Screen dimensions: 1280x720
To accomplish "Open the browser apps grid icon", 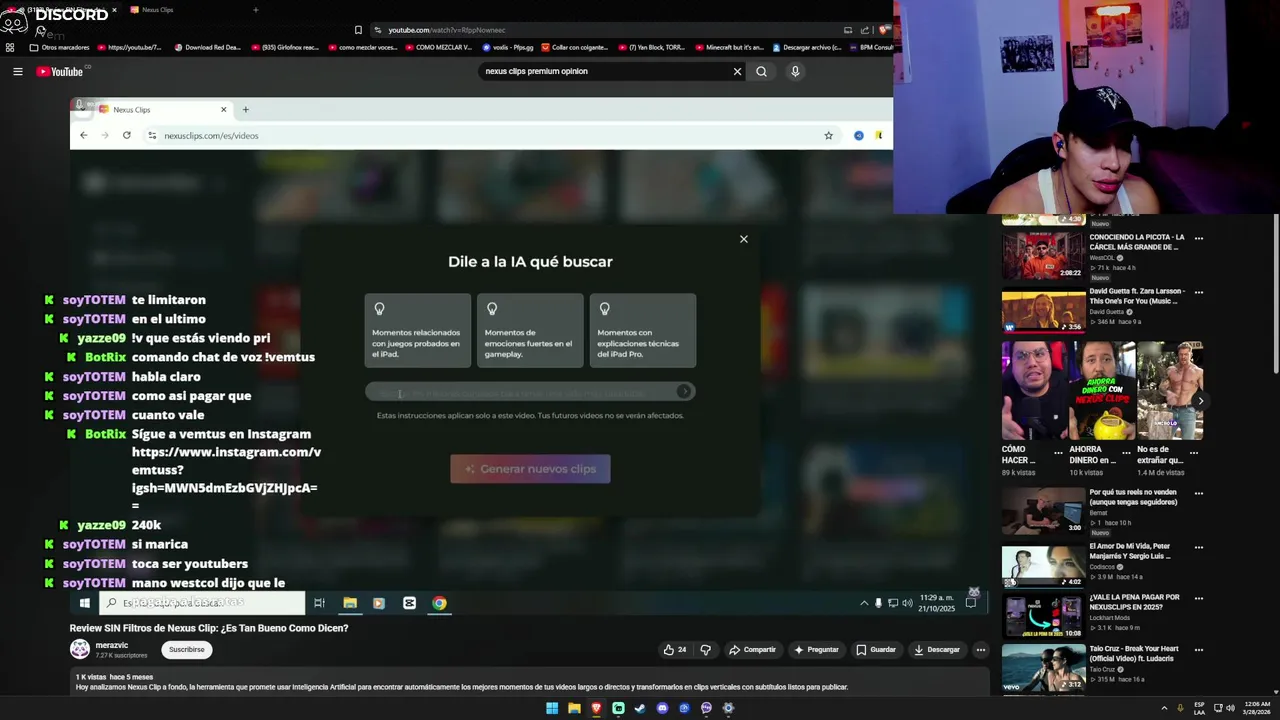I will pos(10,47).
